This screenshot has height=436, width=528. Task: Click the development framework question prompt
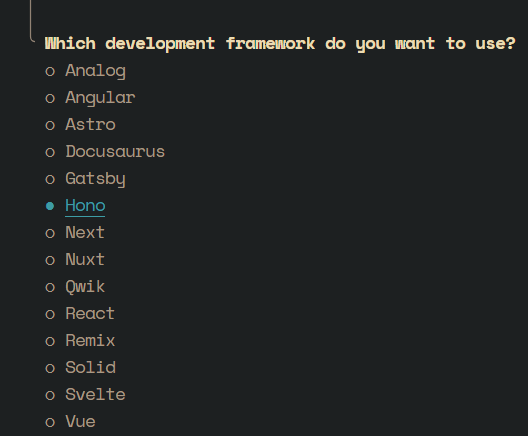[x=280, y=44]
